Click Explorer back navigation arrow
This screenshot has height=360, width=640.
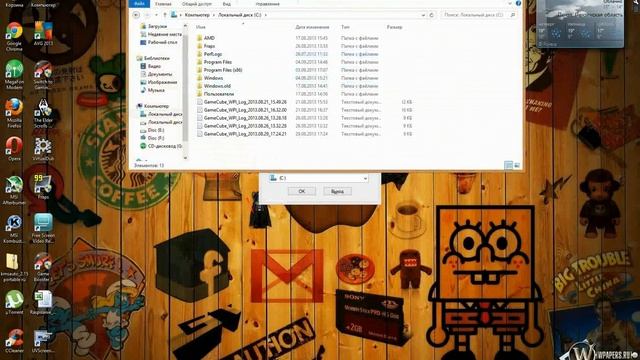tap(136, 15)
